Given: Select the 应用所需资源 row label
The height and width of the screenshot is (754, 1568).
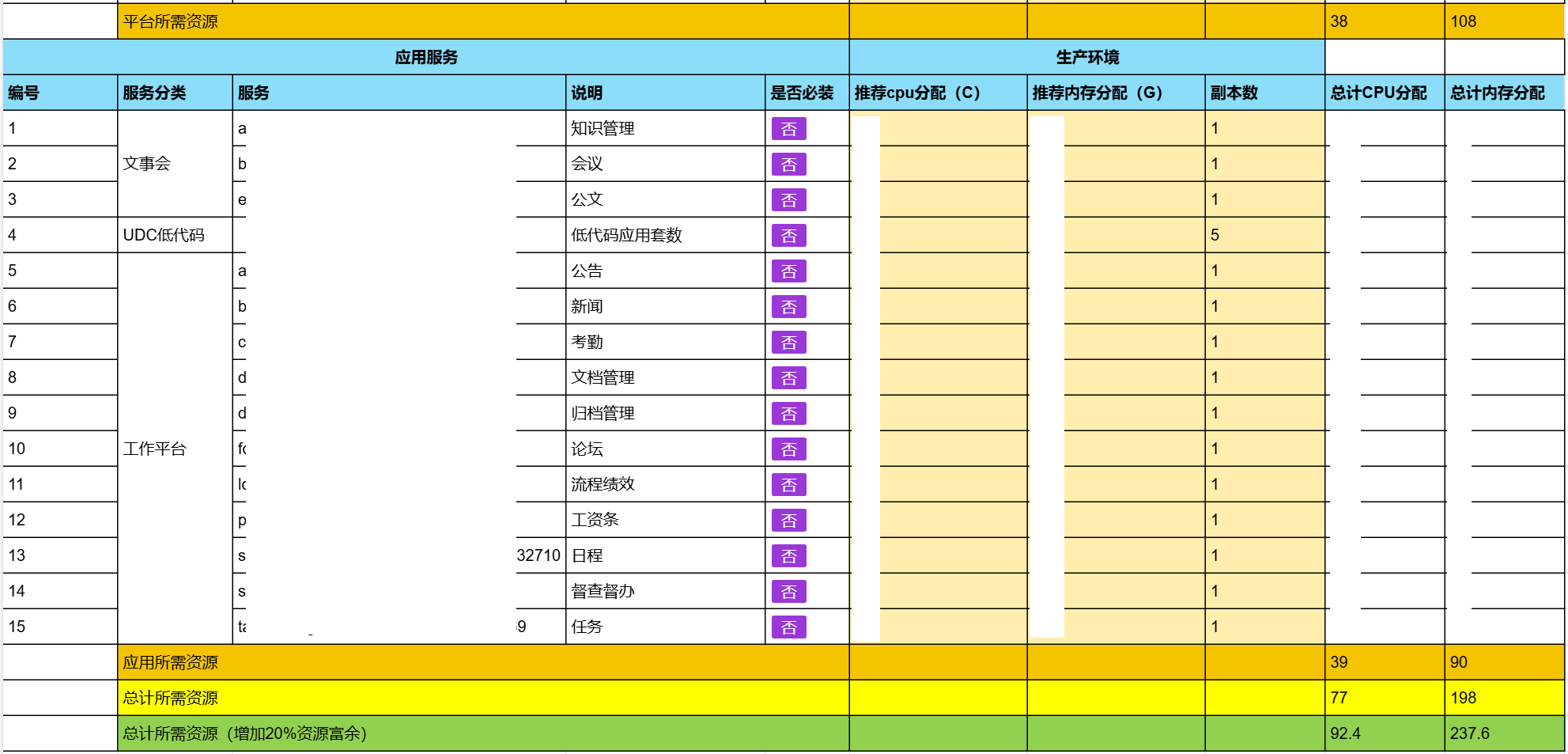Looking at the screenshot, I should click(x=171, y=662).
